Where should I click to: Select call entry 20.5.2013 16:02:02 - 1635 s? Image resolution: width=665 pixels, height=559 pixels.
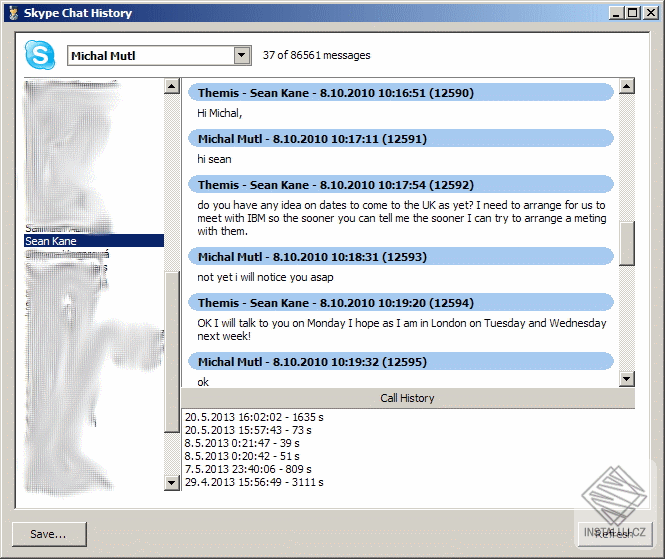click(254, 417)
